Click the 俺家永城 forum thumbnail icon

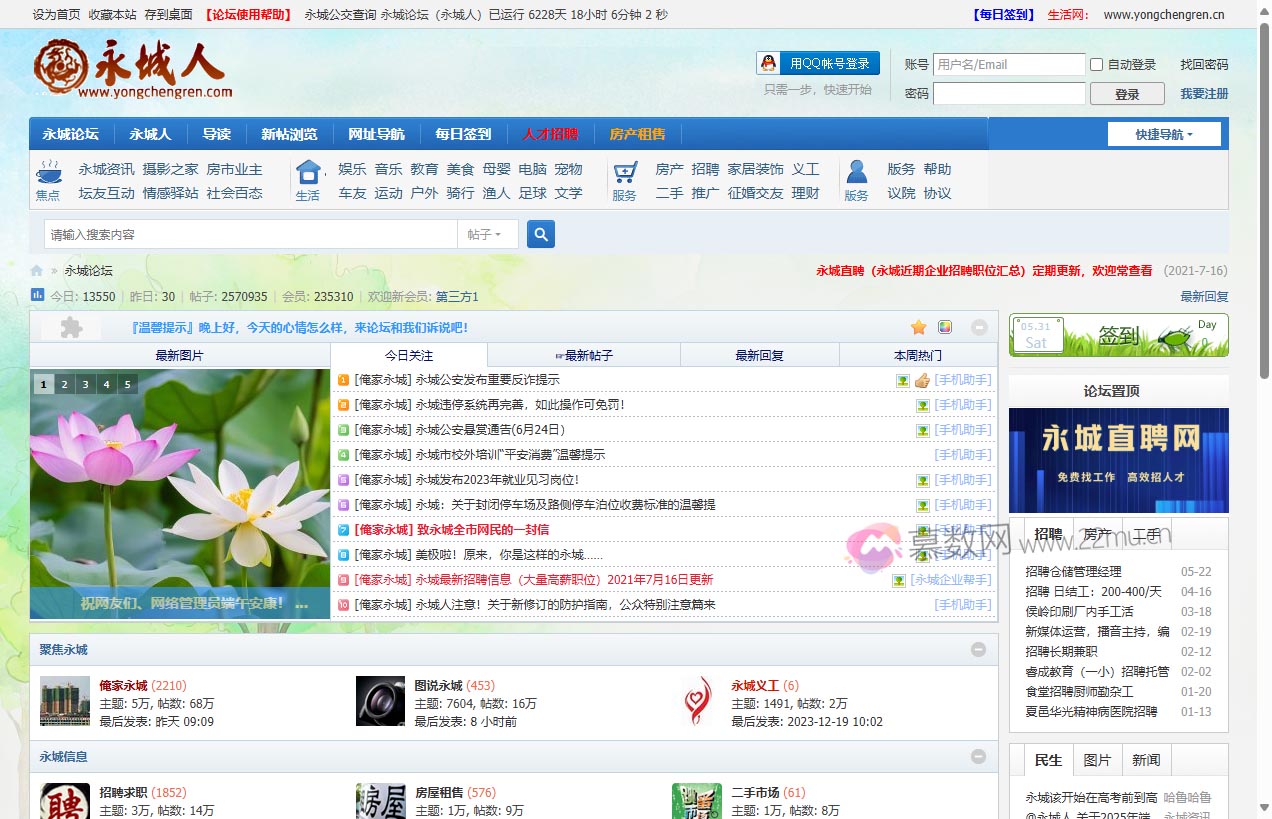(65, 701)
